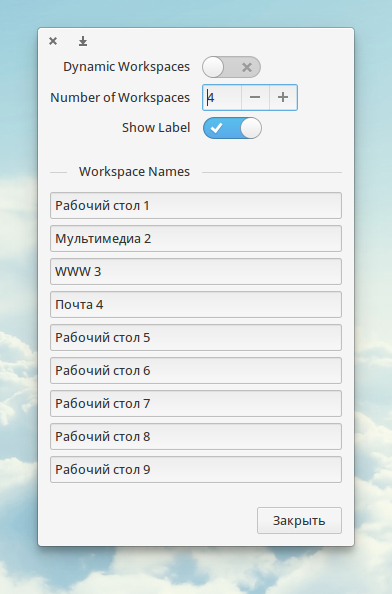The image size is (392, 594).
Task: Click the 'Number of Workspaces' label
Action: [x=120, y=97]
